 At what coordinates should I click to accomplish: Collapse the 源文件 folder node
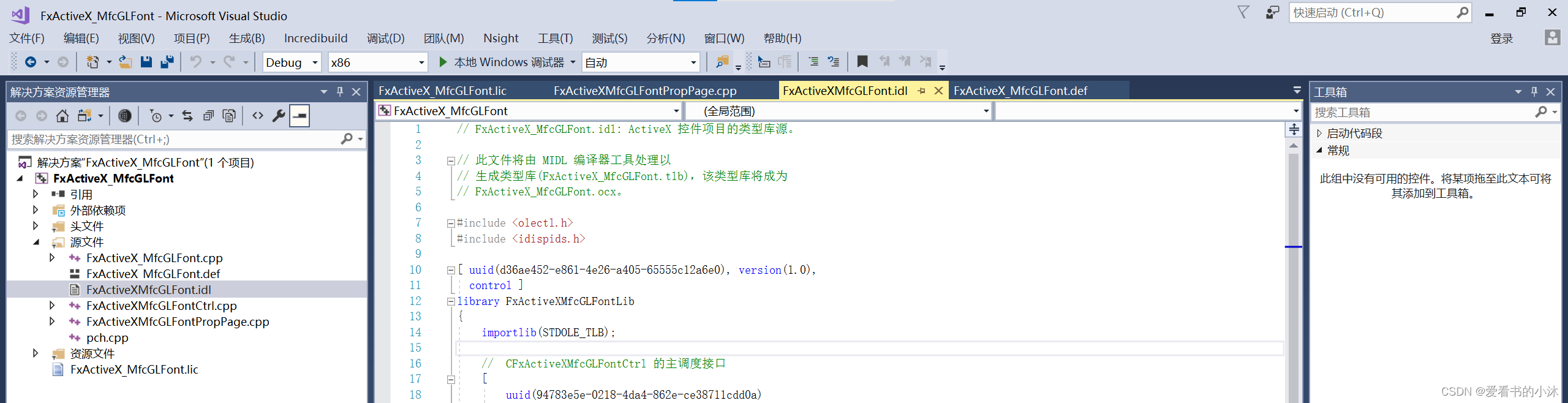pos(36,242)
